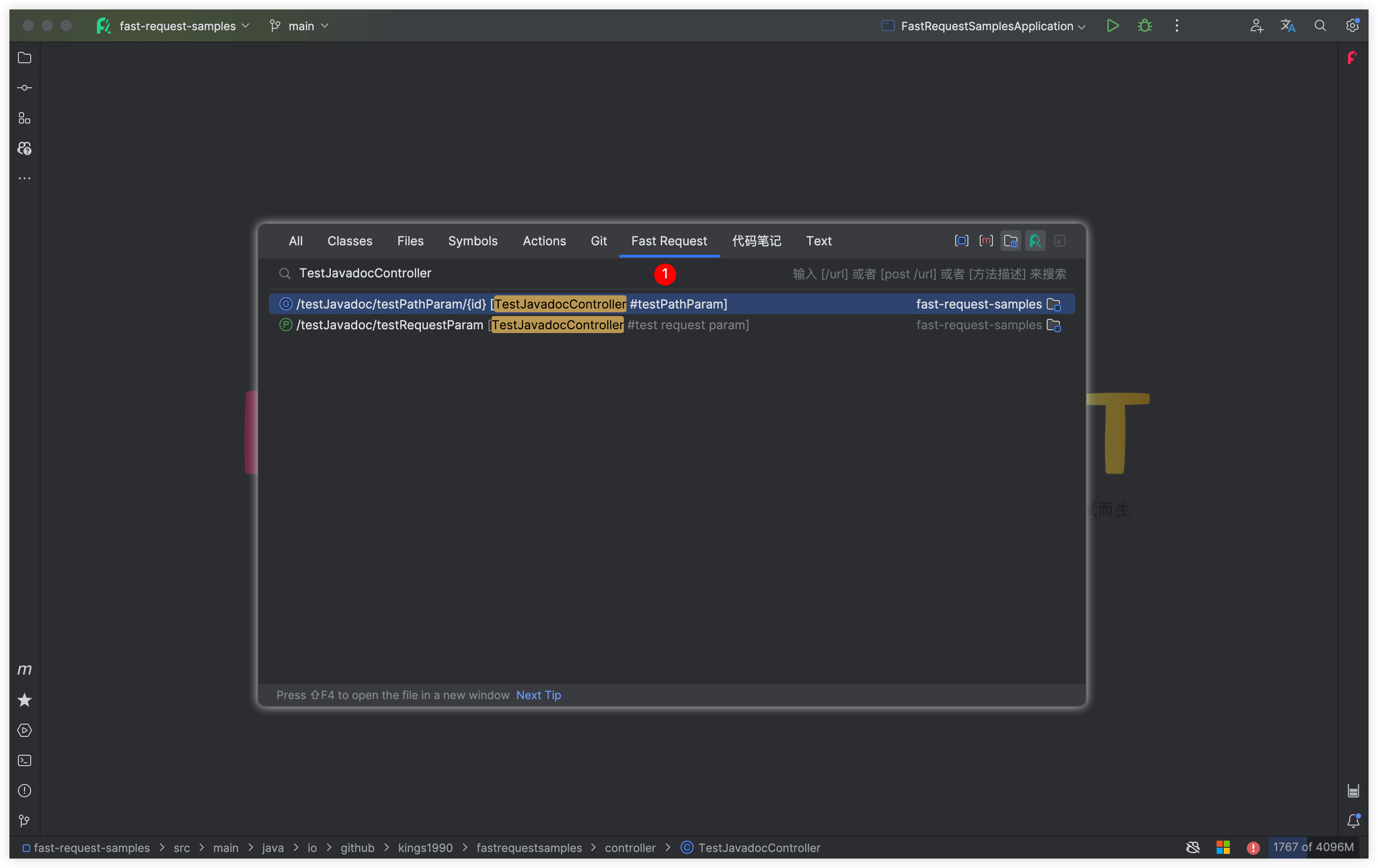Toggle the module scope filter bracket icon
1378x868 pixels.
coord(961,241)
